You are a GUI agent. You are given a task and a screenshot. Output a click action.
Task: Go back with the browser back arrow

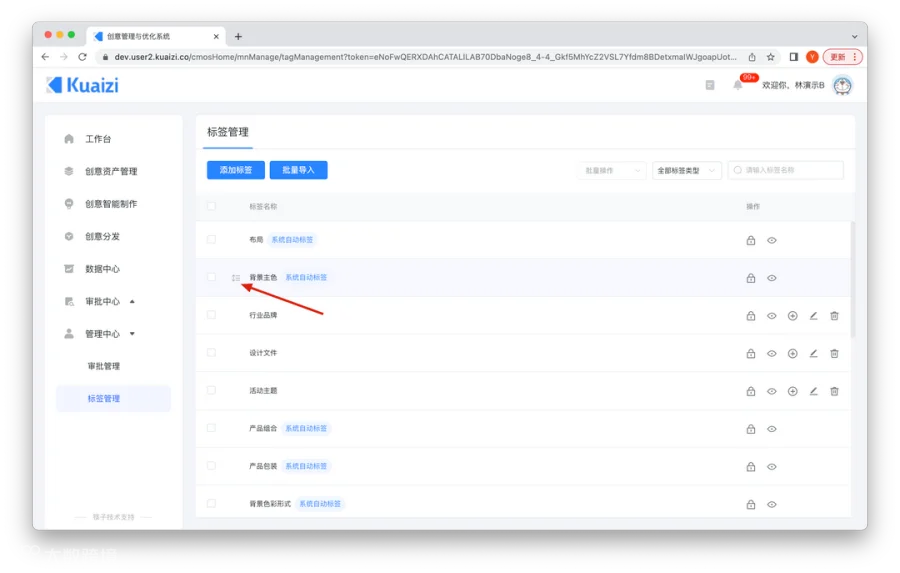(x=45, y=57)
